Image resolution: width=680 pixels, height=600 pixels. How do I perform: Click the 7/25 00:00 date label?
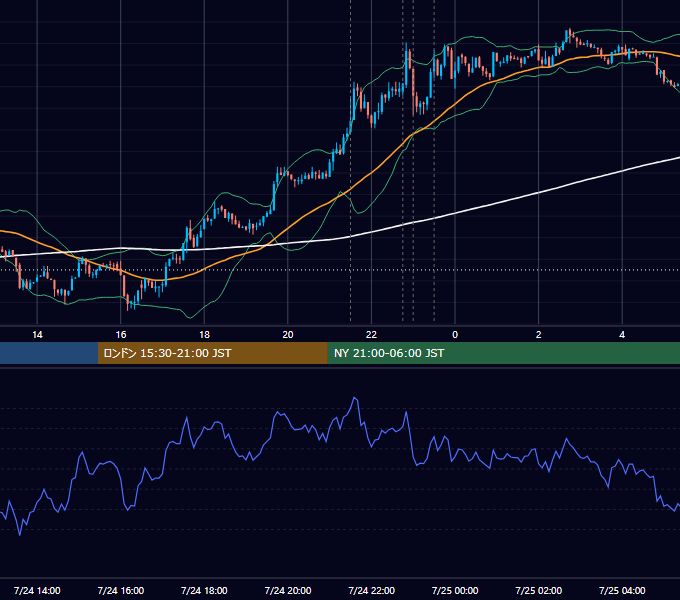coord(455,590)
